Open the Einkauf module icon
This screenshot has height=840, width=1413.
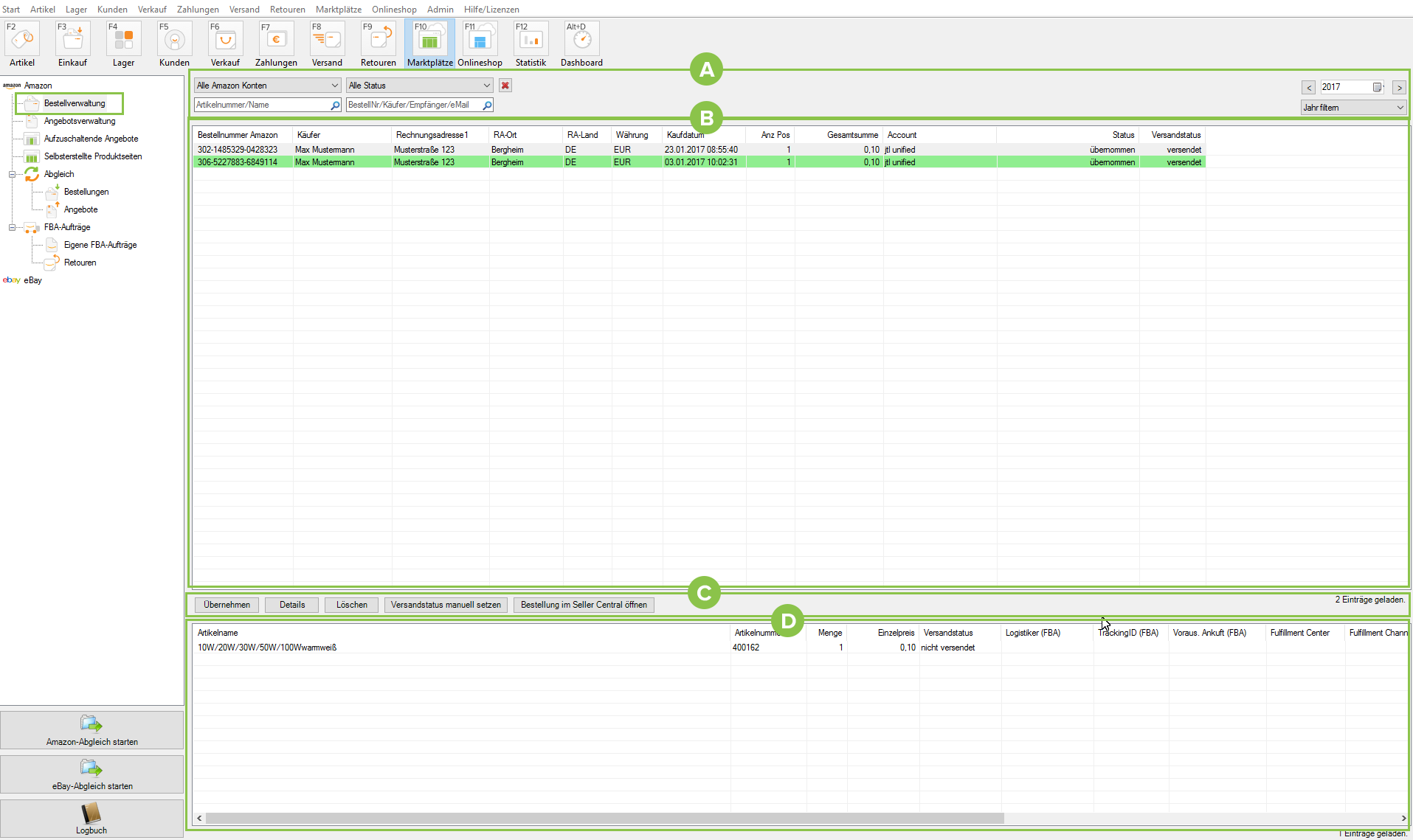click(x=72, y=44)
